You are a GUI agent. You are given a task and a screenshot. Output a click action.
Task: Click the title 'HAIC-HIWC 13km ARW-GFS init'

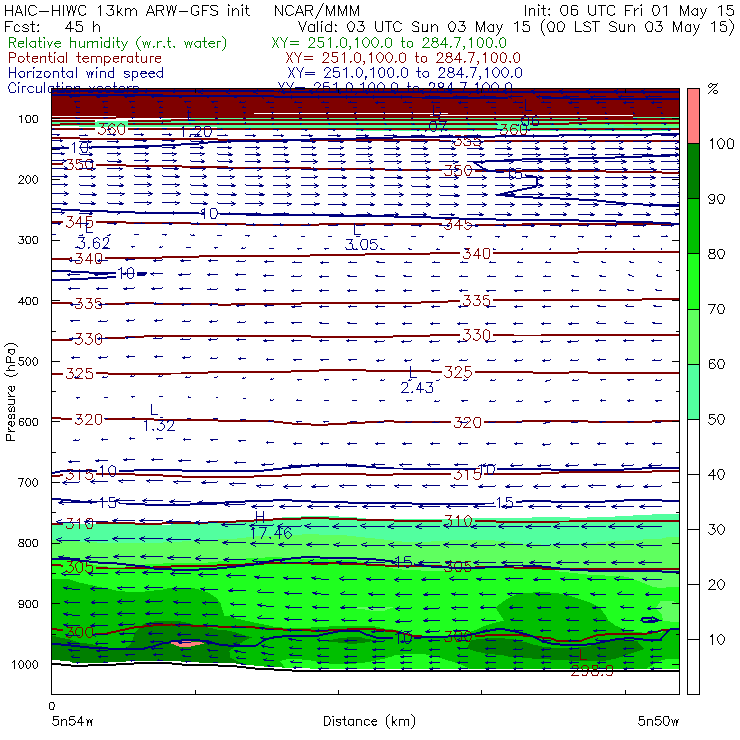pyautogui.click(x=127, y=10)
